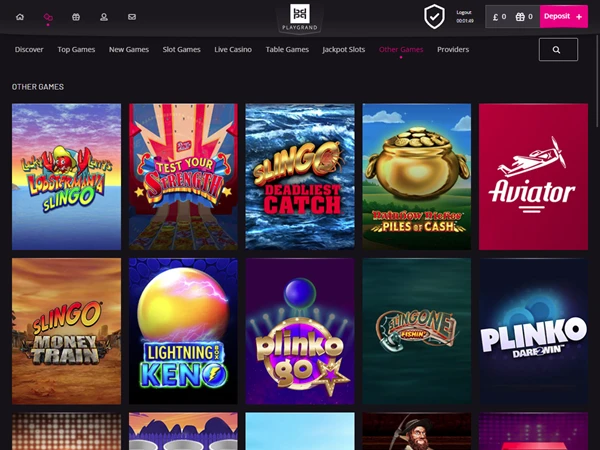Screen dimensions: 600x450
Task: Play the Lightning Box Keno game
Action: [x=183, y=331]
